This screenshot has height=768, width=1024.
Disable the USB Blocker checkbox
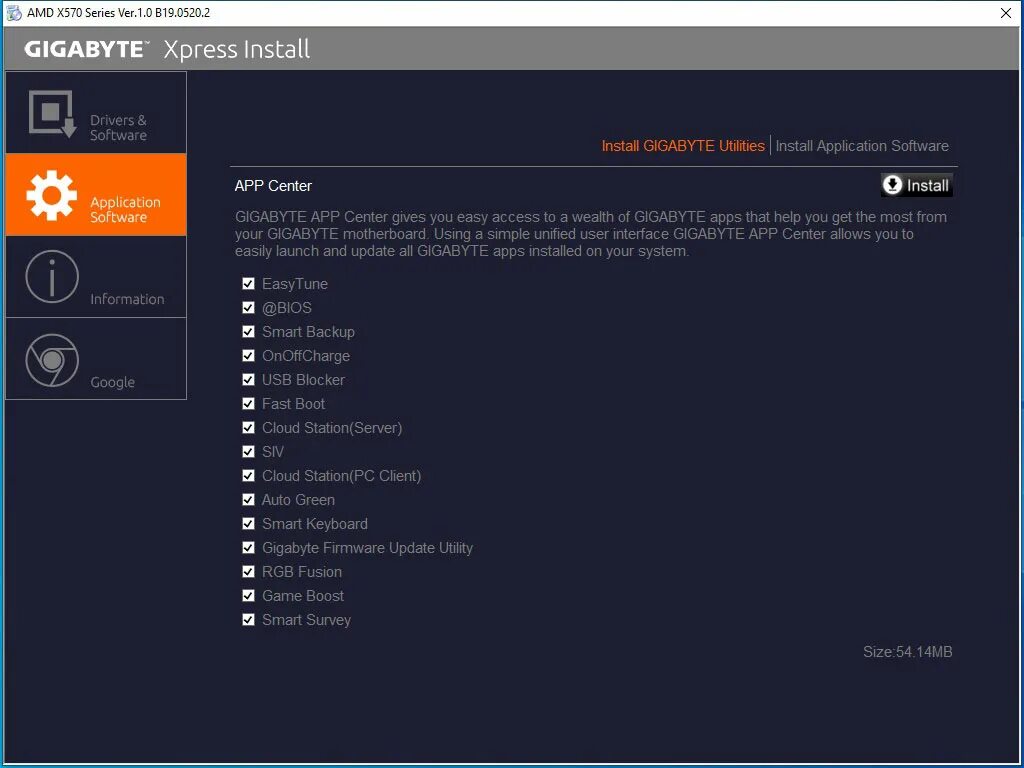point(248,379)
